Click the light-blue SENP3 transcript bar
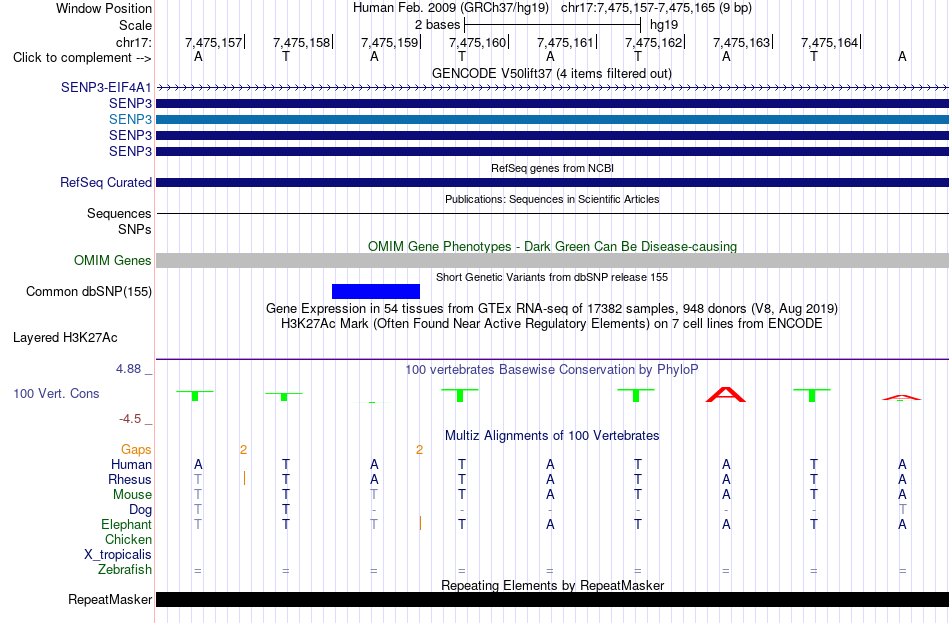 pyautogui.click(x=552, y=119)
